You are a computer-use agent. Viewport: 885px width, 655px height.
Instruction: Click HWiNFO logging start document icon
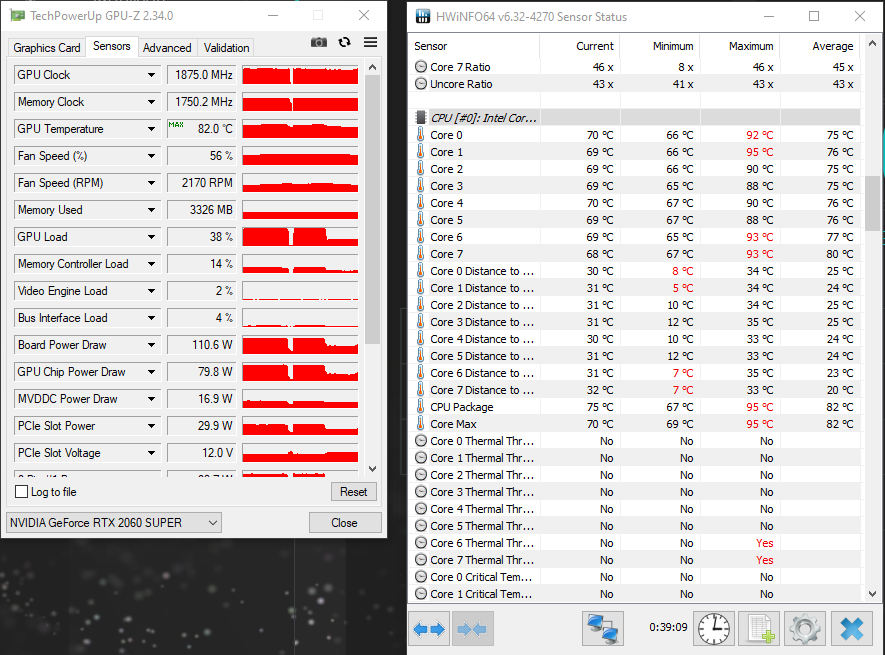pos(760,628)
